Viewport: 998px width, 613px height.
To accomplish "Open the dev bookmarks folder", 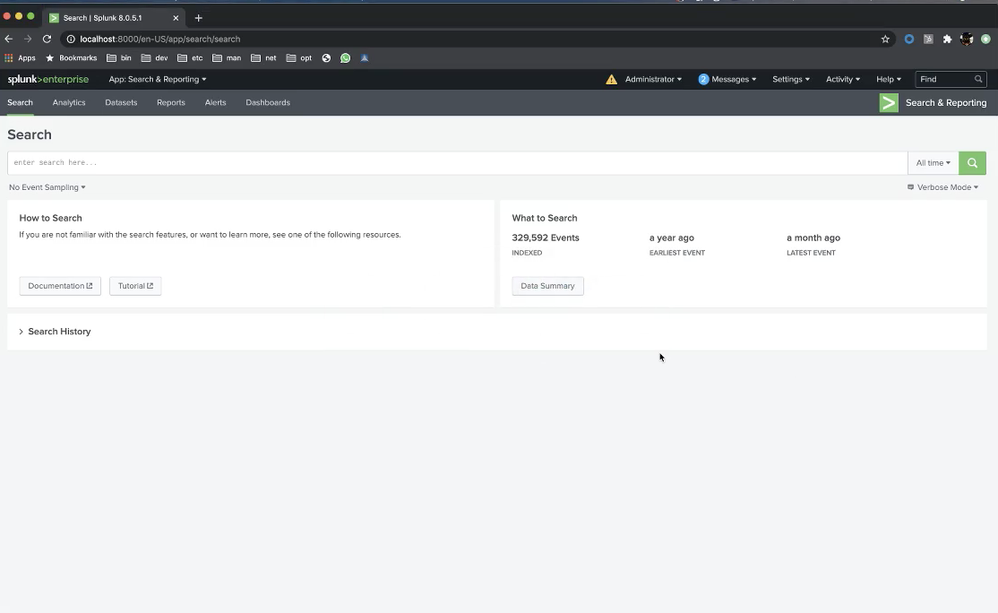I will click(x=155, y=58).
